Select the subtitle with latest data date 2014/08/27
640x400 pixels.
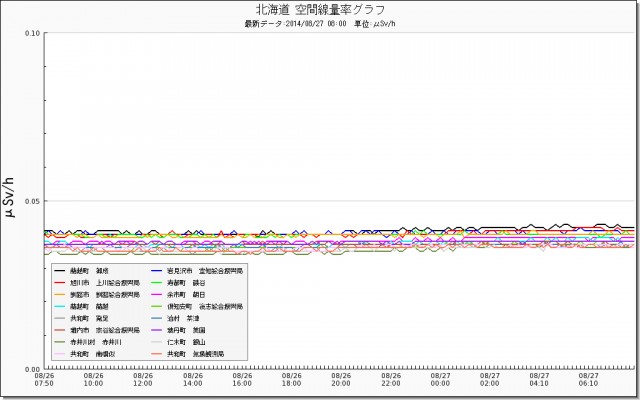pos(320,24)
